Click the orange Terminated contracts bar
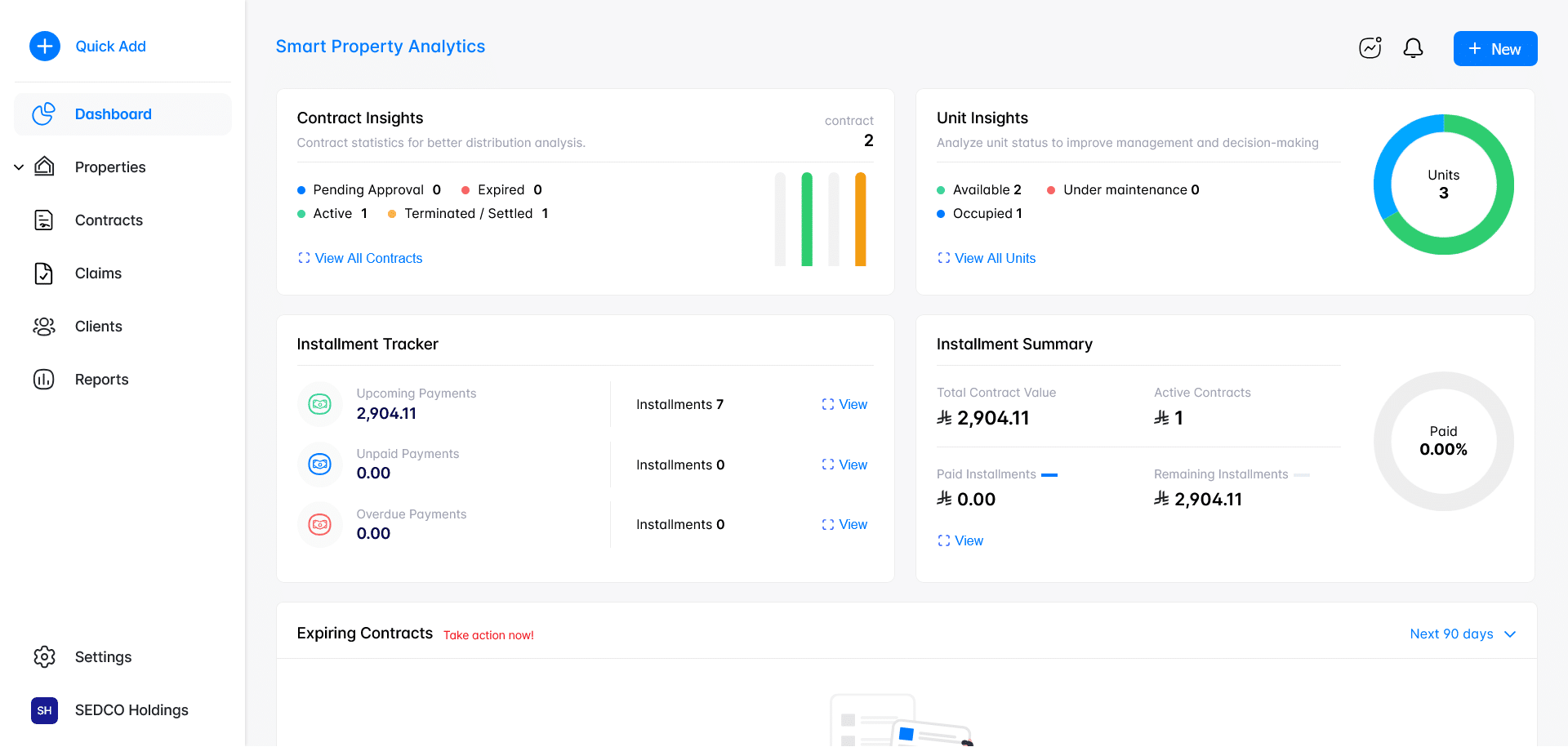The height and width of the screenshot is (747, 1568). pyautogui.click(x=860, y=219)
